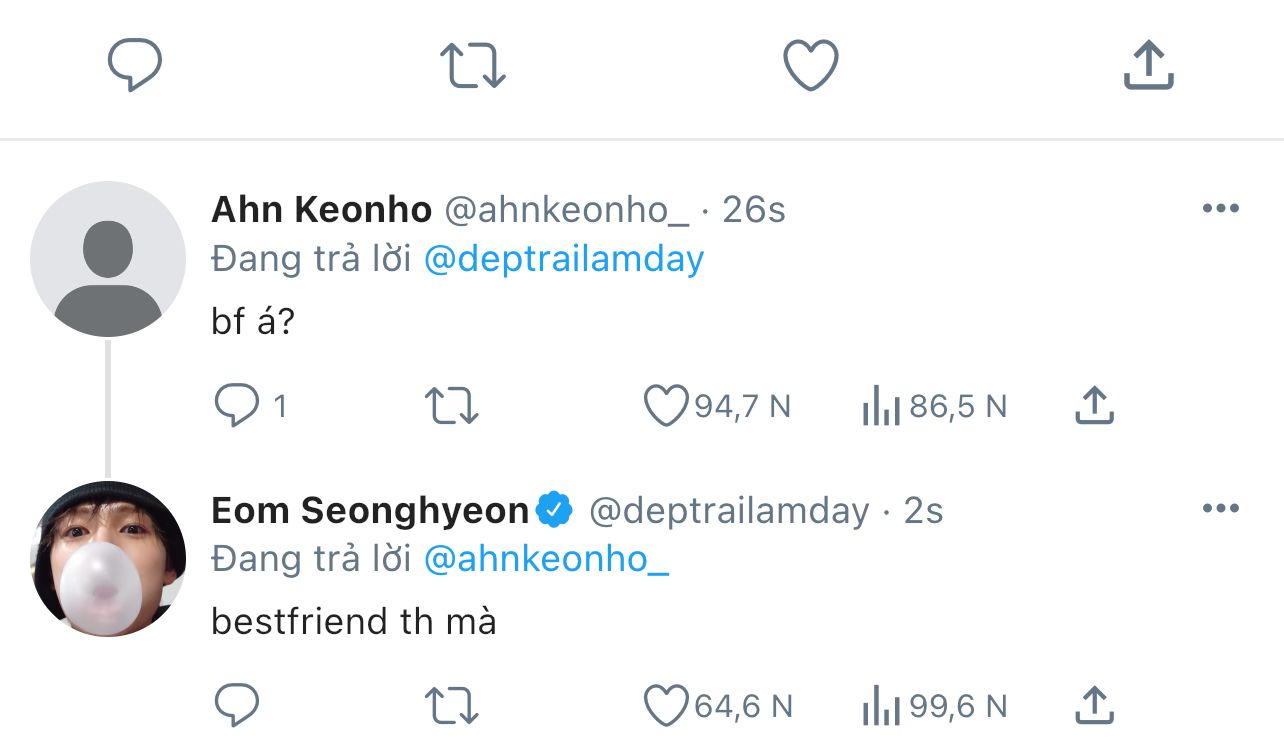This screenshot has height=752, width=1284.
Task: Like Eom Seonghyeon's "bestfriend th mà" tweet
Action: pyautogui.click(x=667, y=706)
